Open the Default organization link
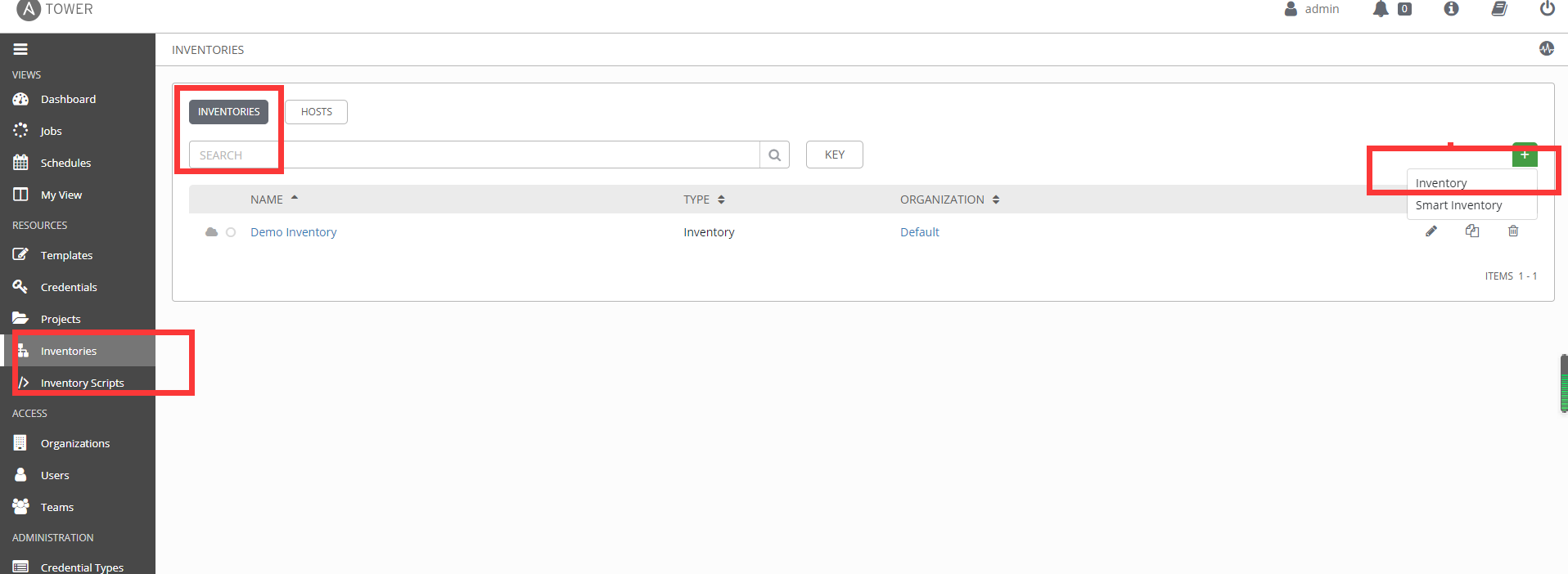 click(x=920, y=232)
